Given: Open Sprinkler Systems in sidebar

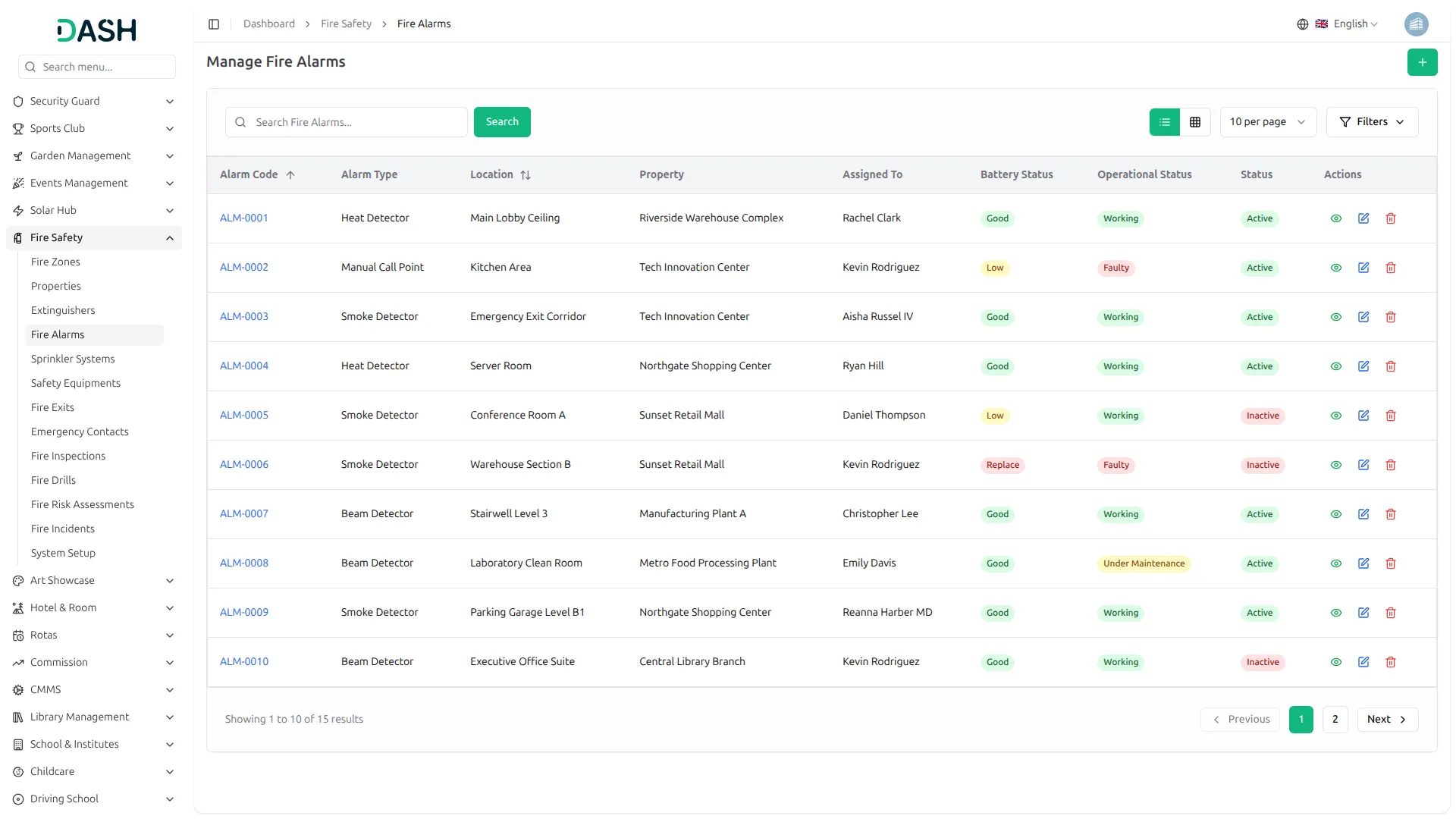Looking at the screenshot, I should click(x=73, y=359).
